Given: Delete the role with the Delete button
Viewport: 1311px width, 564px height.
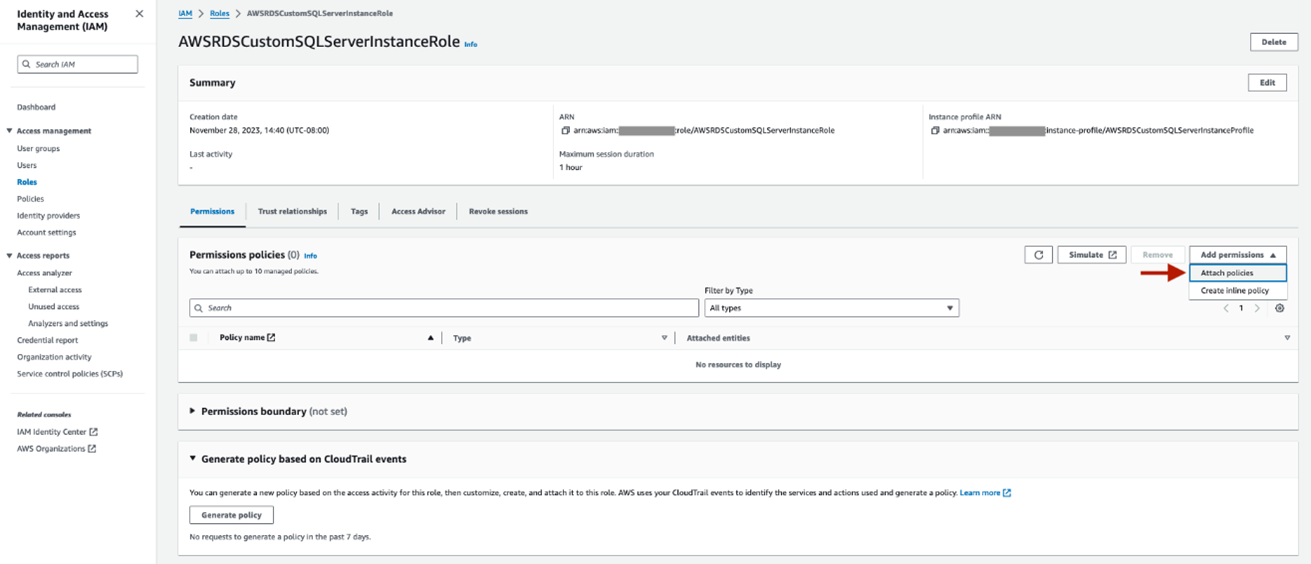Looking at the screenshot, I should (x=1273, y=42).
